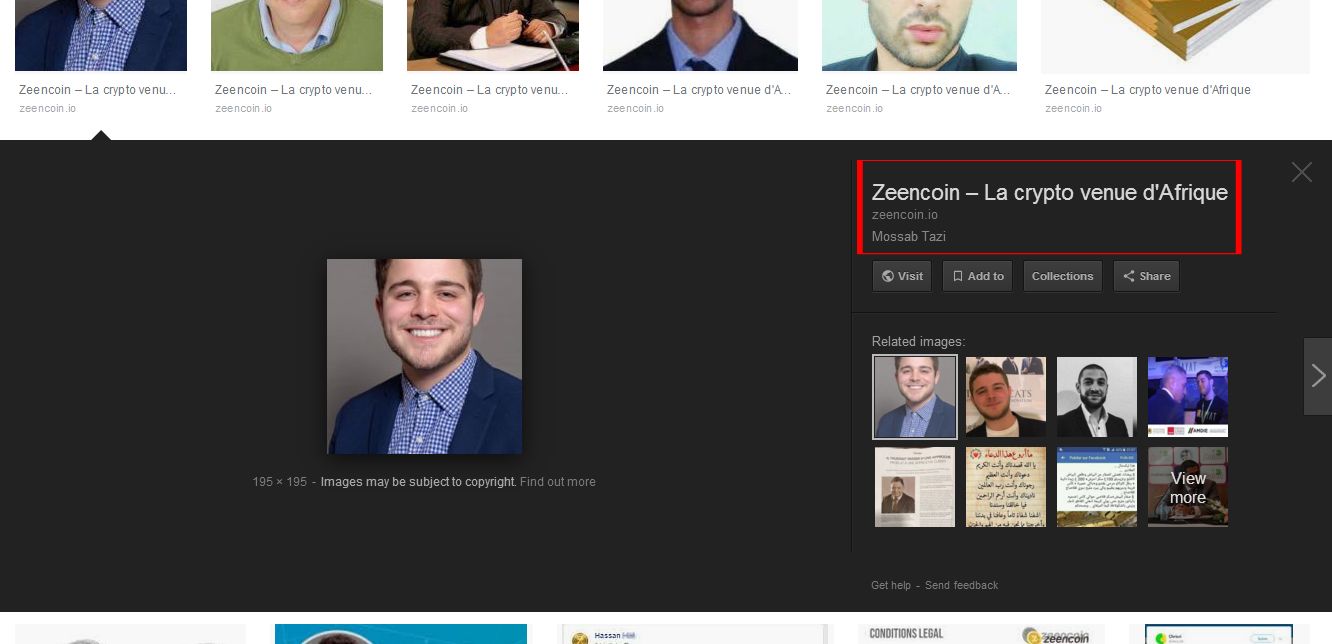Viewport: 1332px width, 644px height.
Task: Open the Zeencoin – La crypto venue d'Afrique title in the preview panel
Action: click(1049, 192)
